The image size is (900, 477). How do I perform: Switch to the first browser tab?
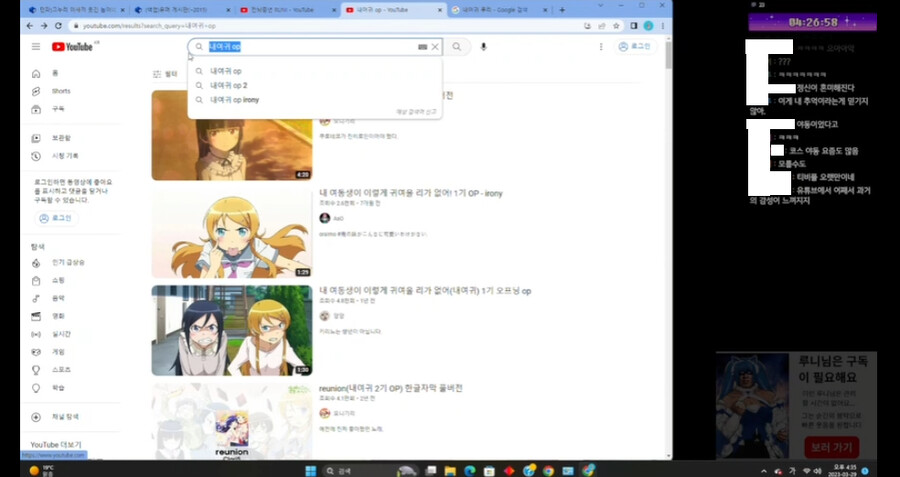coord(75,10)
